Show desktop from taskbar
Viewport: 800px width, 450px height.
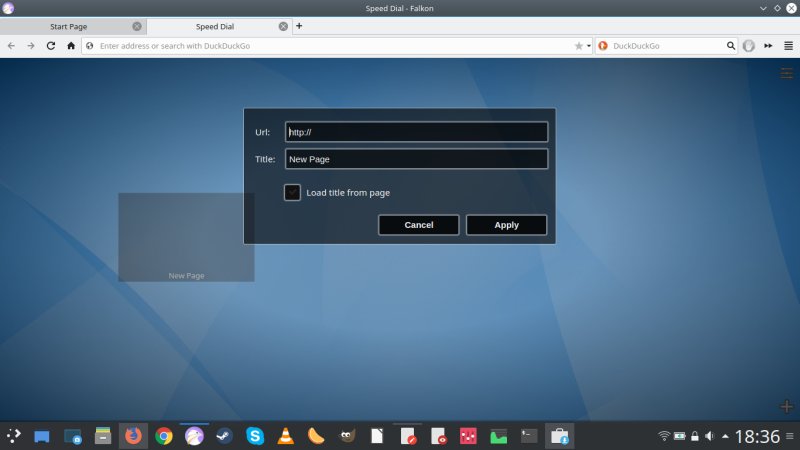point(42,437)
